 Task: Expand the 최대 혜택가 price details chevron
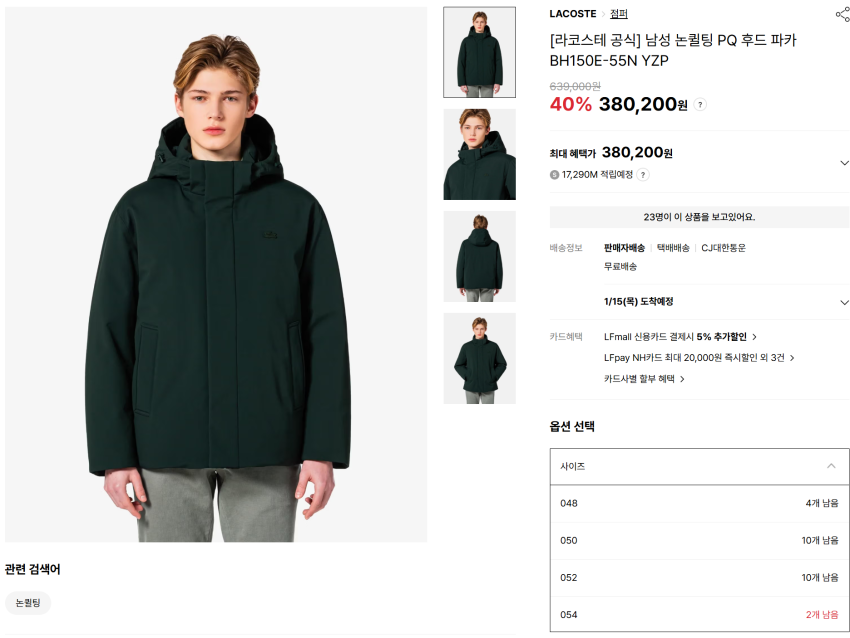(x=844, y=163)
